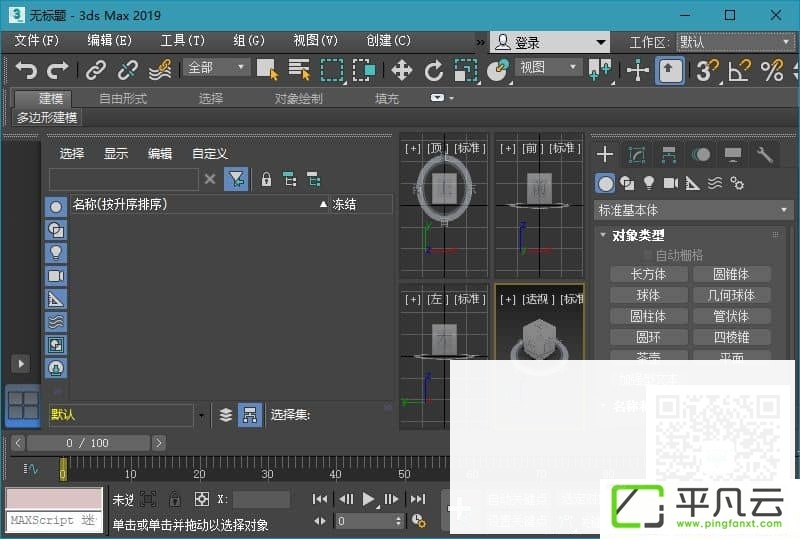Switch to the 填充 ribbon tab

387,99
